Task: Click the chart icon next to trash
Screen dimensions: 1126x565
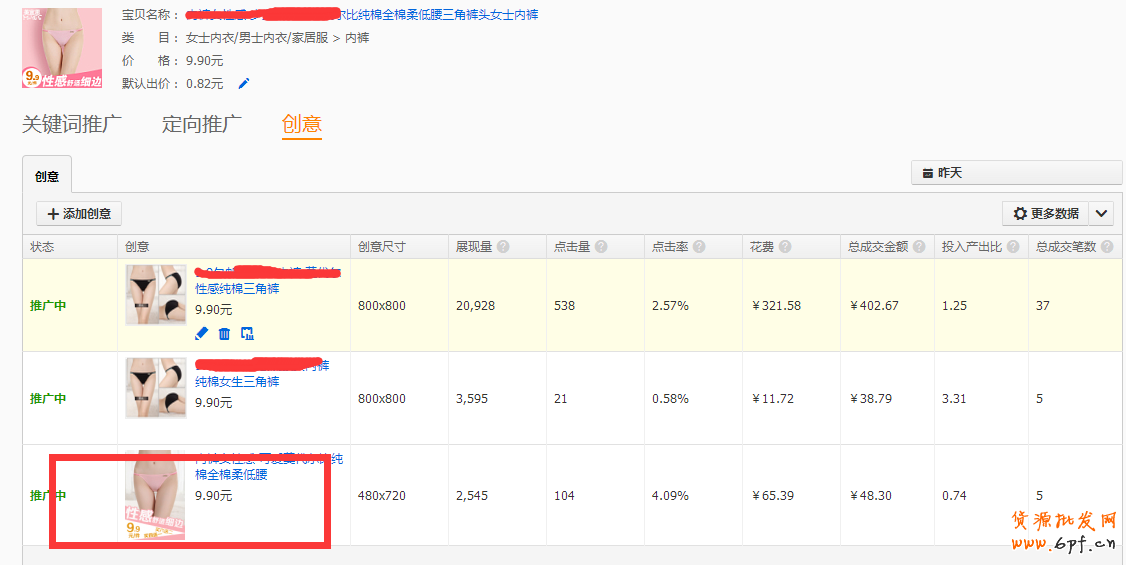Action: click(247, 333)
